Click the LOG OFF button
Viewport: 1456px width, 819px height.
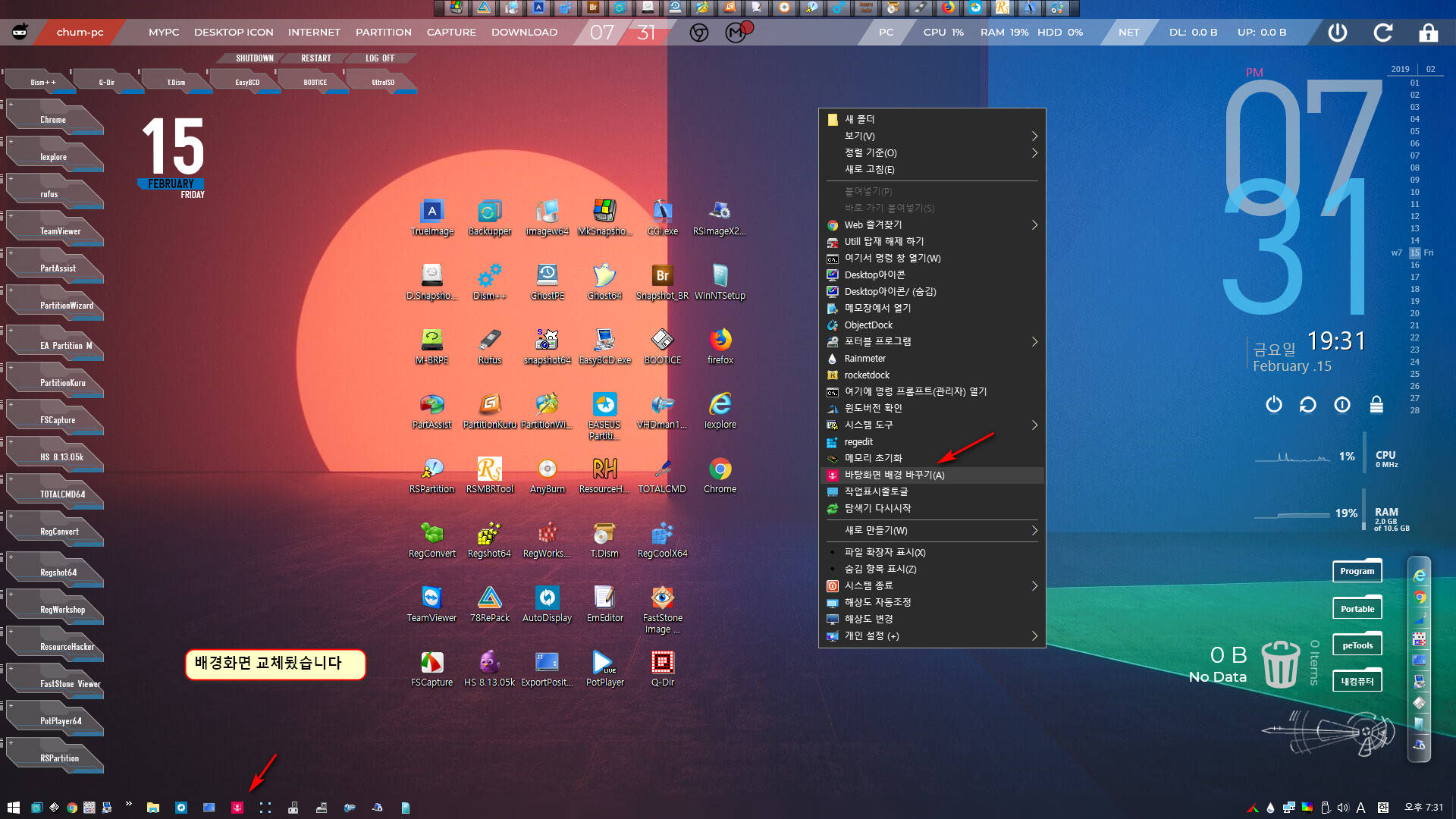pyautogui.click(x=379, y=58)
